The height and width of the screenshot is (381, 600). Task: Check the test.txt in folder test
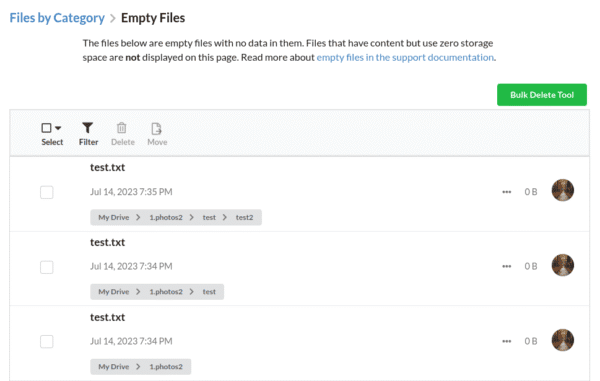[47, 267]
